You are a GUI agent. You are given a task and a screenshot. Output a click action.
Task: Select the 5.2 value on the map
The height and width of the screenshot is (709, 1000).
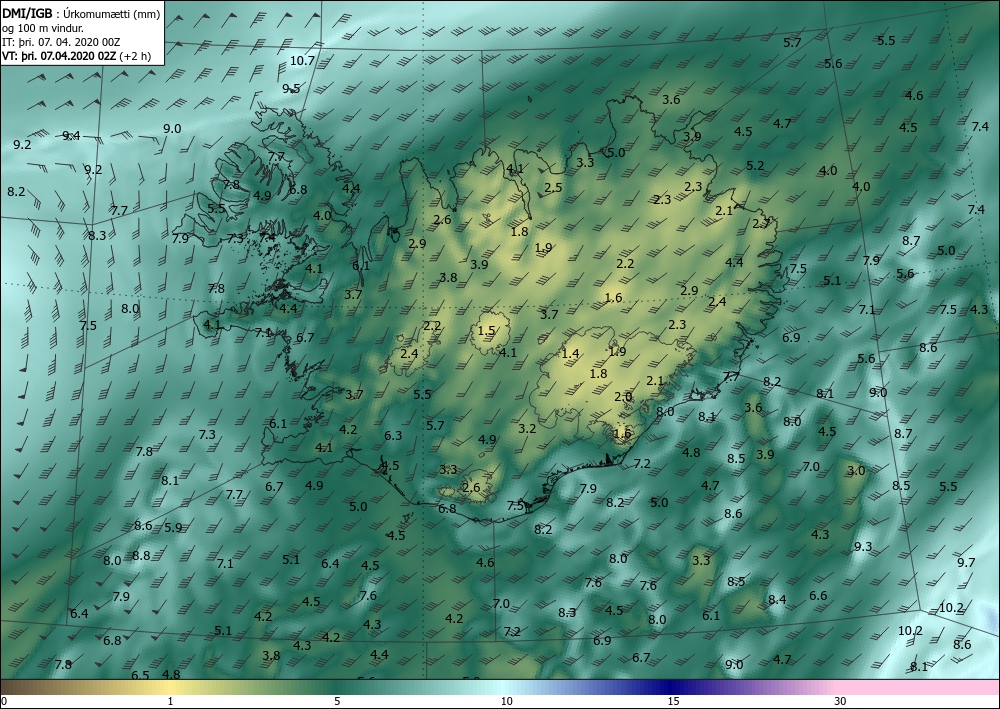click(755, 166)
